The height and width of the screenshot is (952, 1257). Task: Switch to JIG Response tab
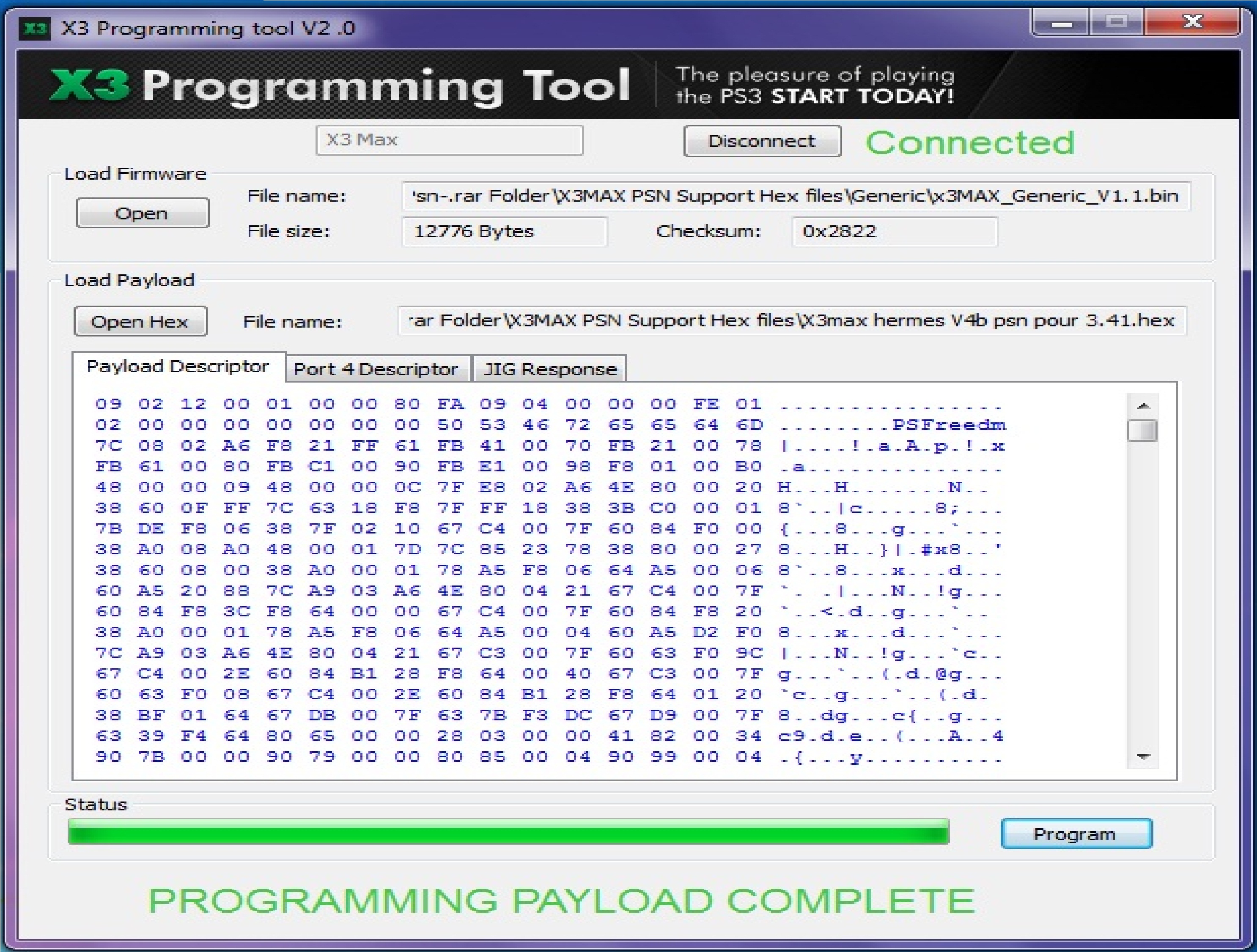pos(550,369)
